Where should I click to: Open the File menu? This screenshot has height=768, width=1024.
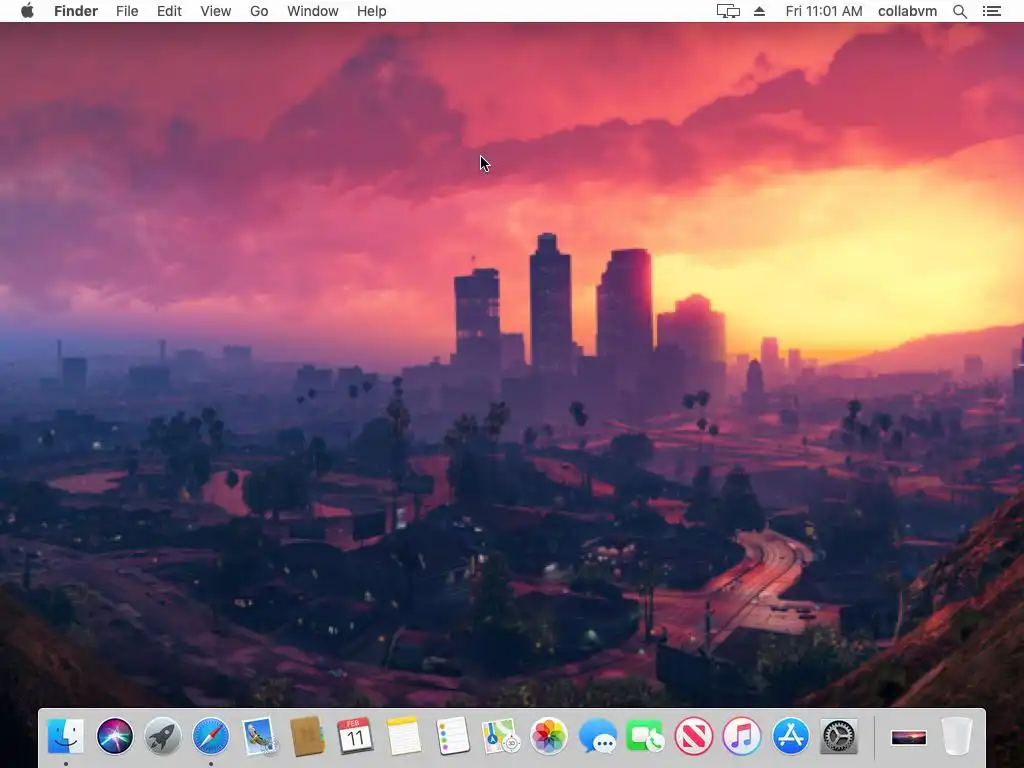127,11
